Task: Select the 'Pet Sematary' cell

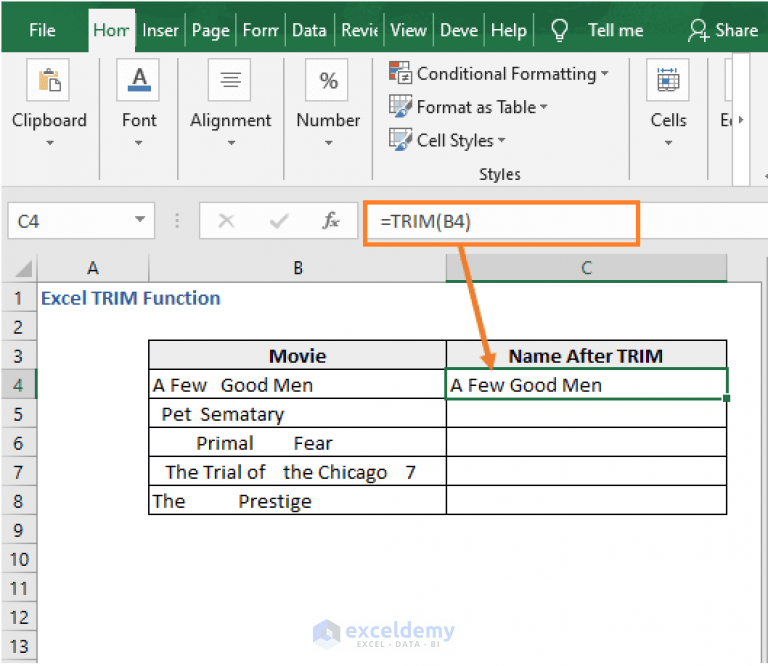Action: click(297, 414)
